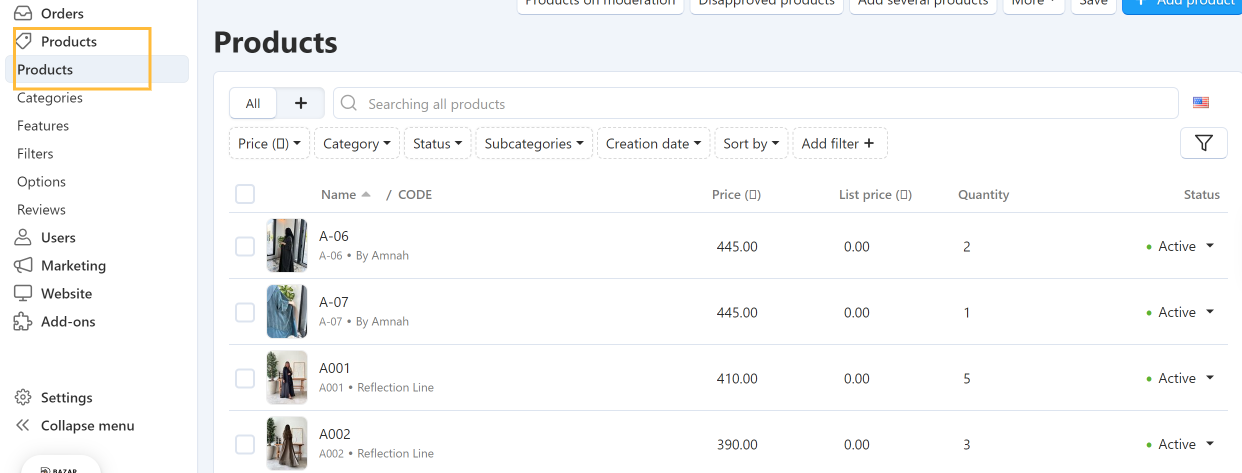1242x473 pixels.
Task: Click the quantity 5 for A001
Action: [x=966, y=379]
